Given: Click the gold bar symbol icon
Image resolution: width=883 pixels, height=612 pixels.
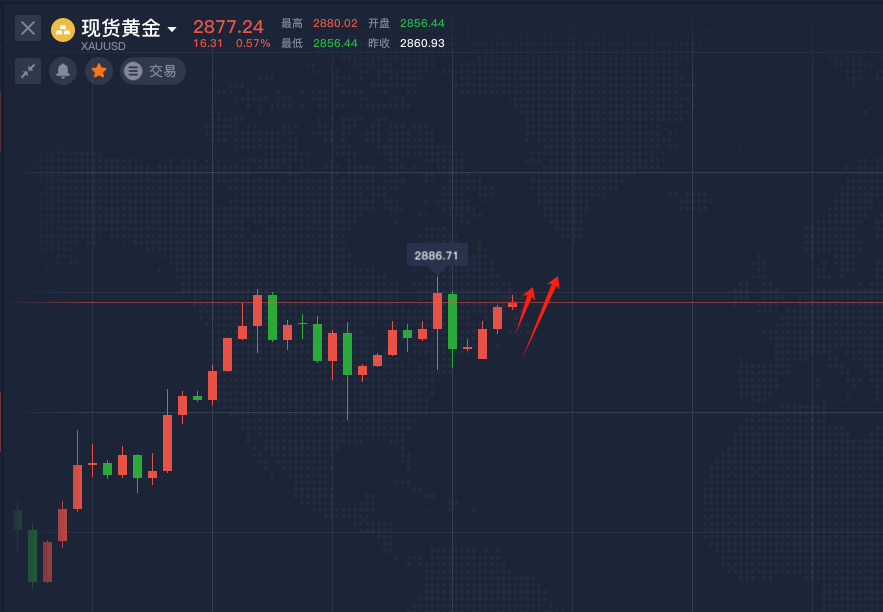Looking at the screenshot, I should pyautogui.click(x=63, y=29).
